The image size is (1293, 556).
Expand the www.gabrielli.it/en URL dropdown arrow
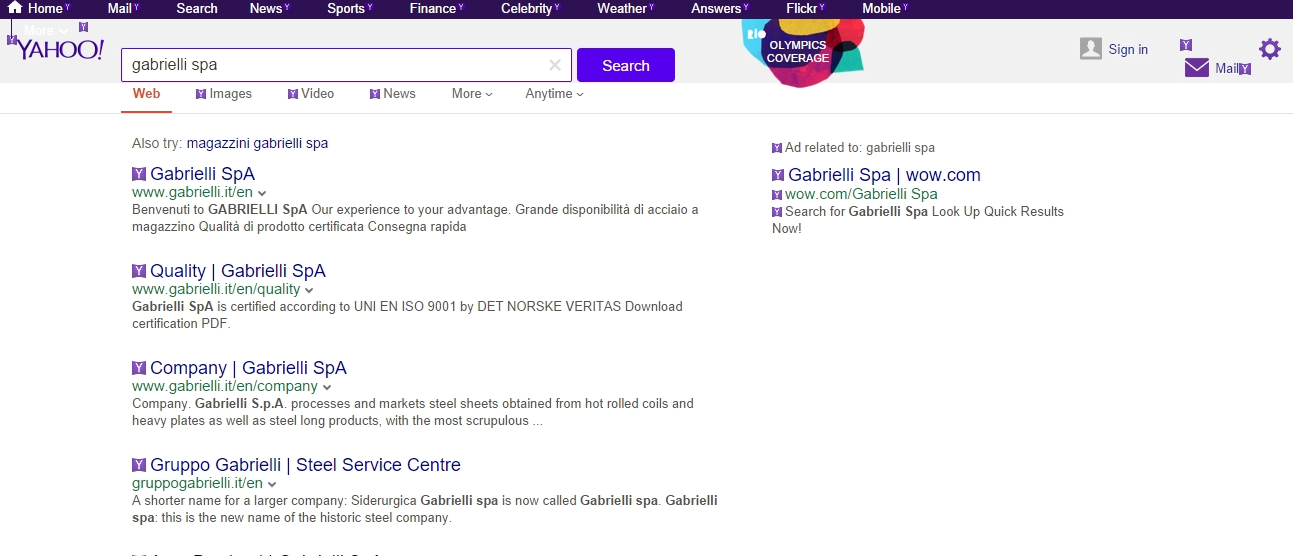click(x=262, y=193)
